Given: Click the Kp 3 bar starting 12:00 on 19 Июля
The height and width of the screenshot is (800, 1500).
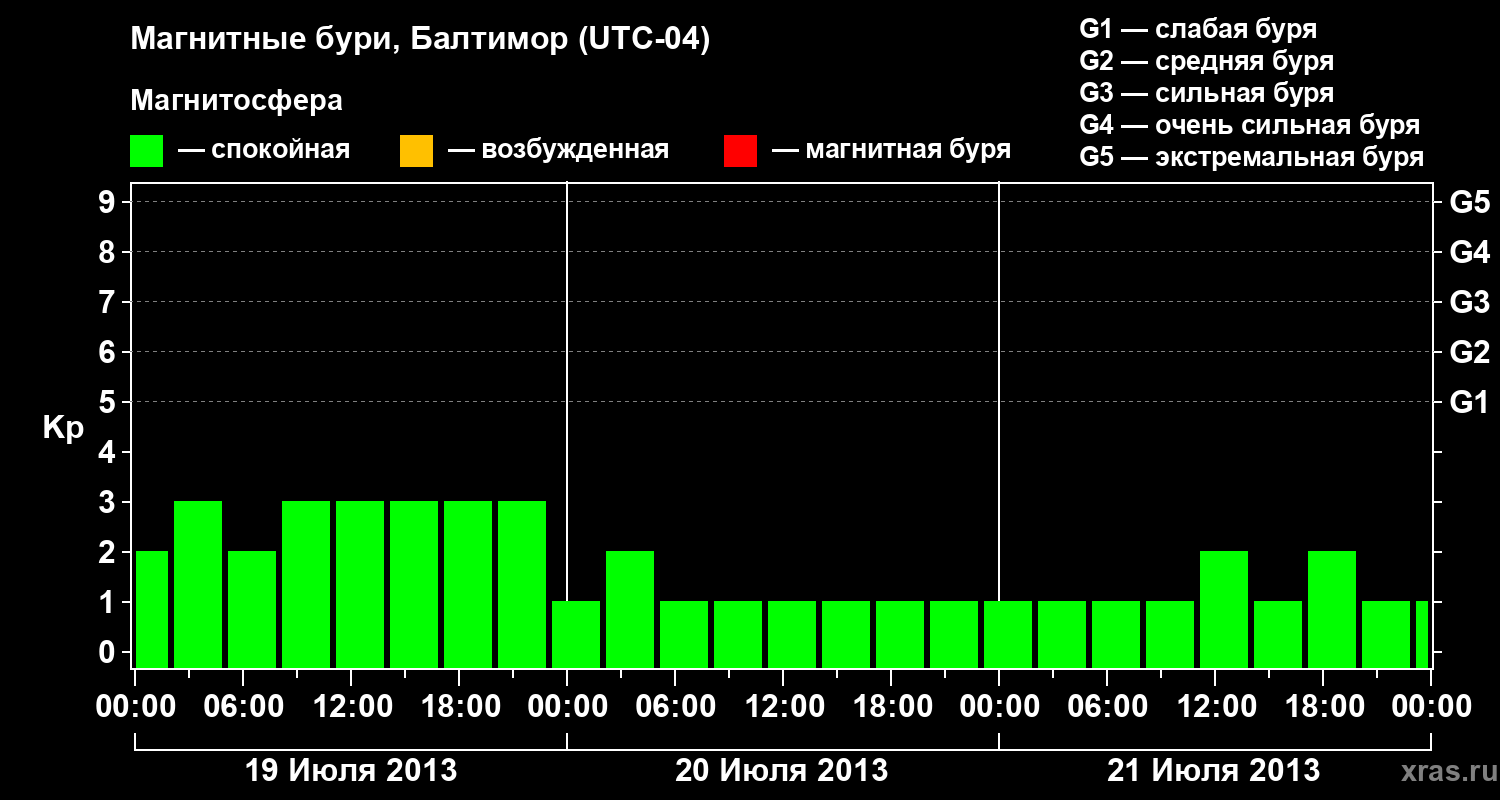Looking at the screenshot, I should point(360,584).
